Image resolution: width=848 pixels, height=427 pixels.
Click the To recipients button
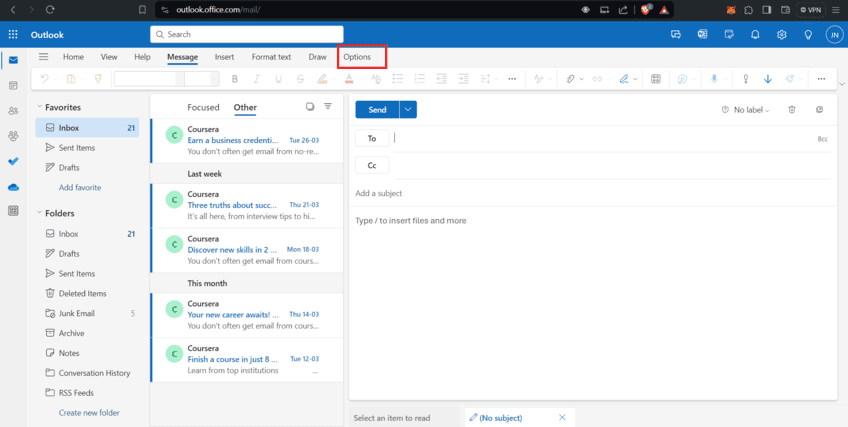(372, 138)
